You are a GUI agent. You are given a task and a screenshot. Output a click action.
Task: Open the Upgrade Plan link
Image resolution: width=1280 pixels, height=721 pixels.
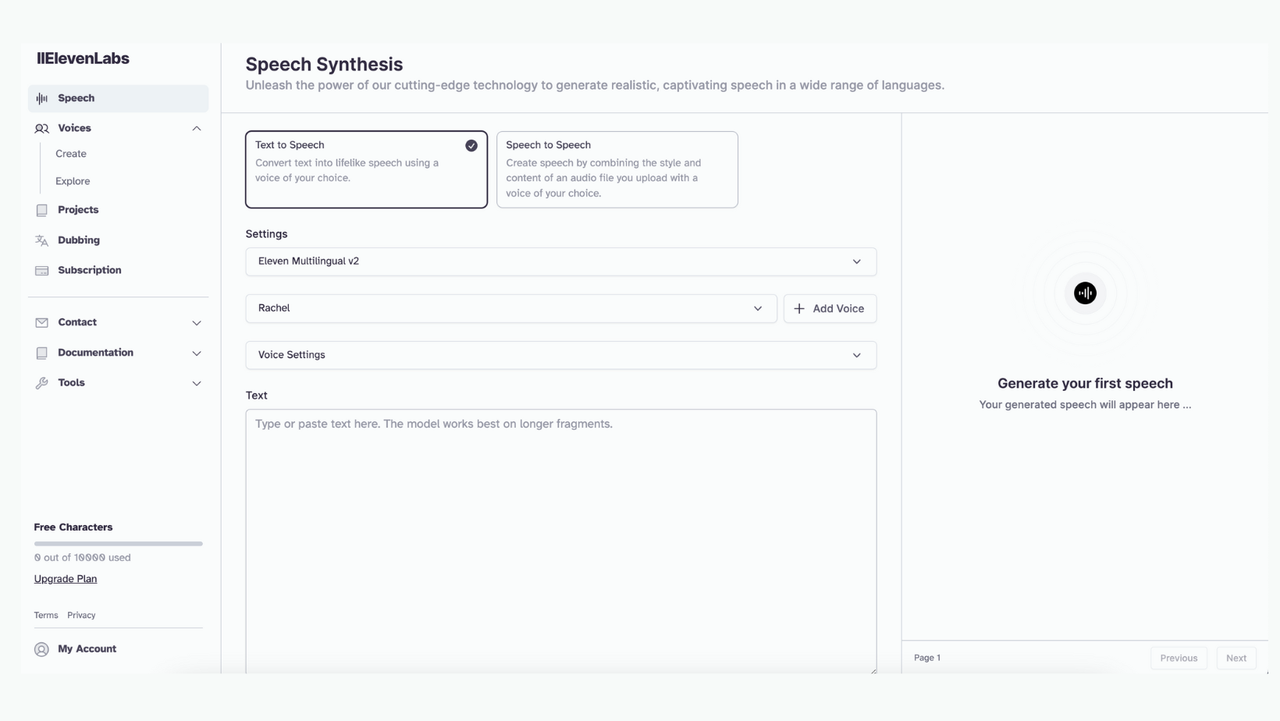(x=65, y=578)
